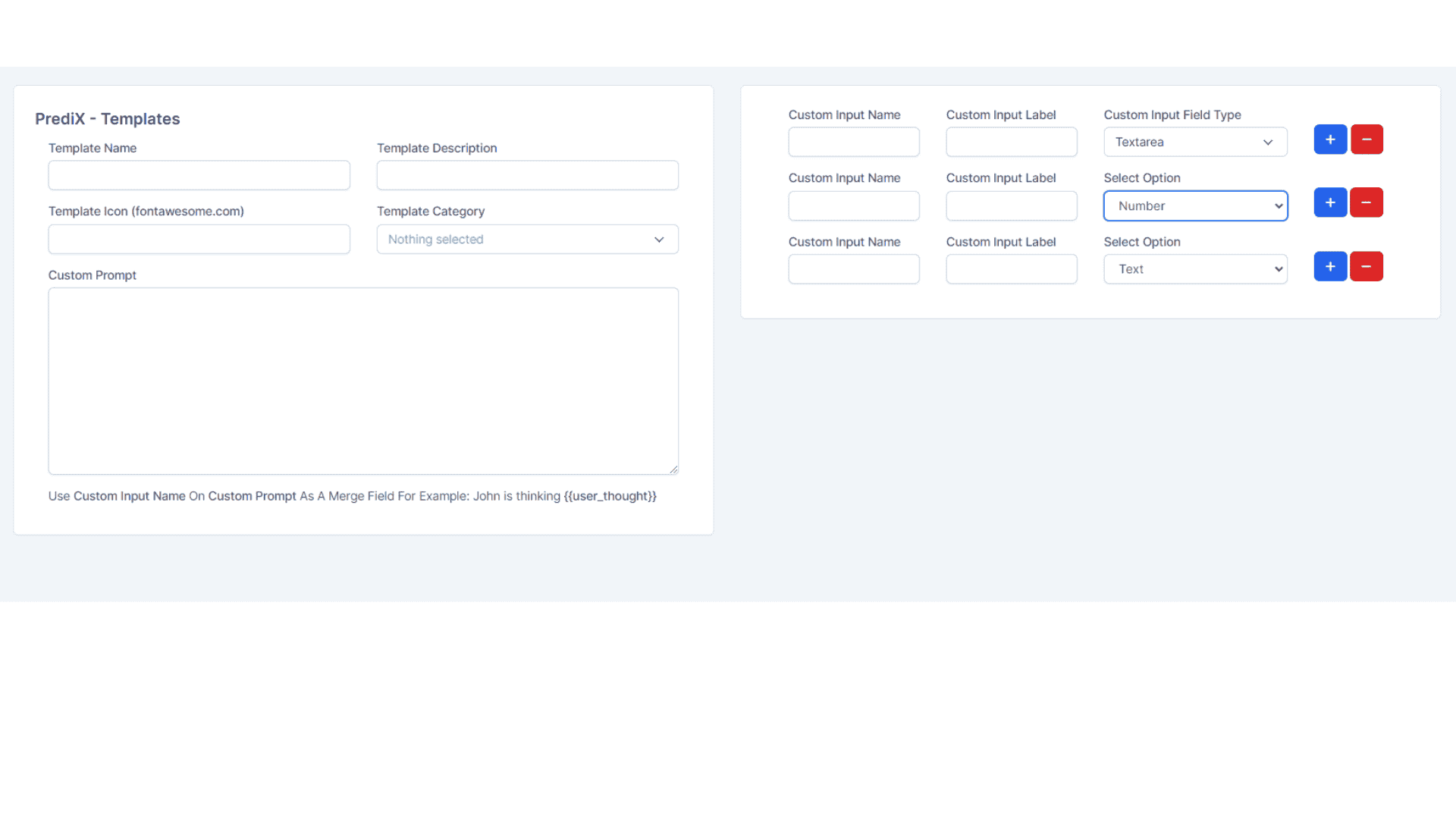This screenshot has height=819, width=1456.
Task: Focus the Template Description input field
Action: point(528,175)
